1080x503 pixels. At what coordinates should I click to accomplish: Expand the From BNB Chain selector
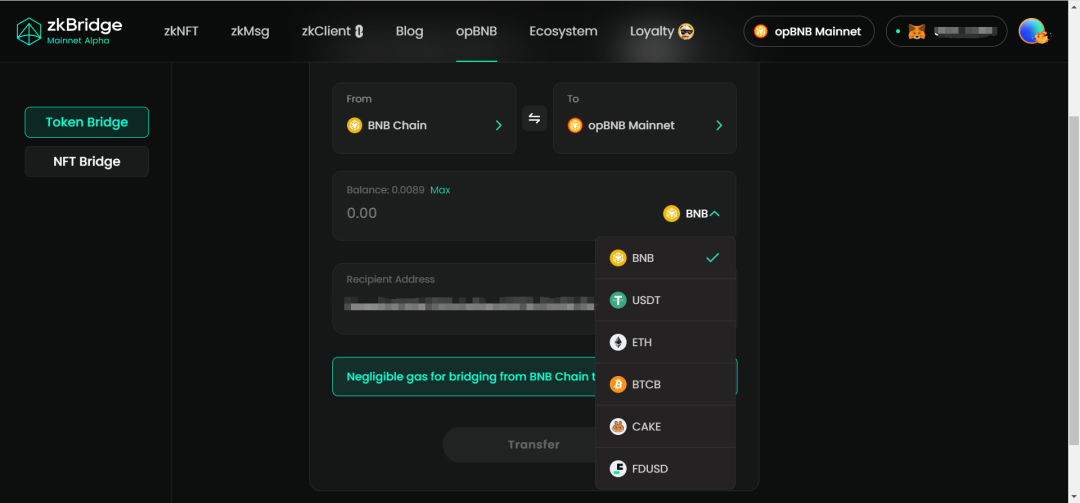point(424,119)
